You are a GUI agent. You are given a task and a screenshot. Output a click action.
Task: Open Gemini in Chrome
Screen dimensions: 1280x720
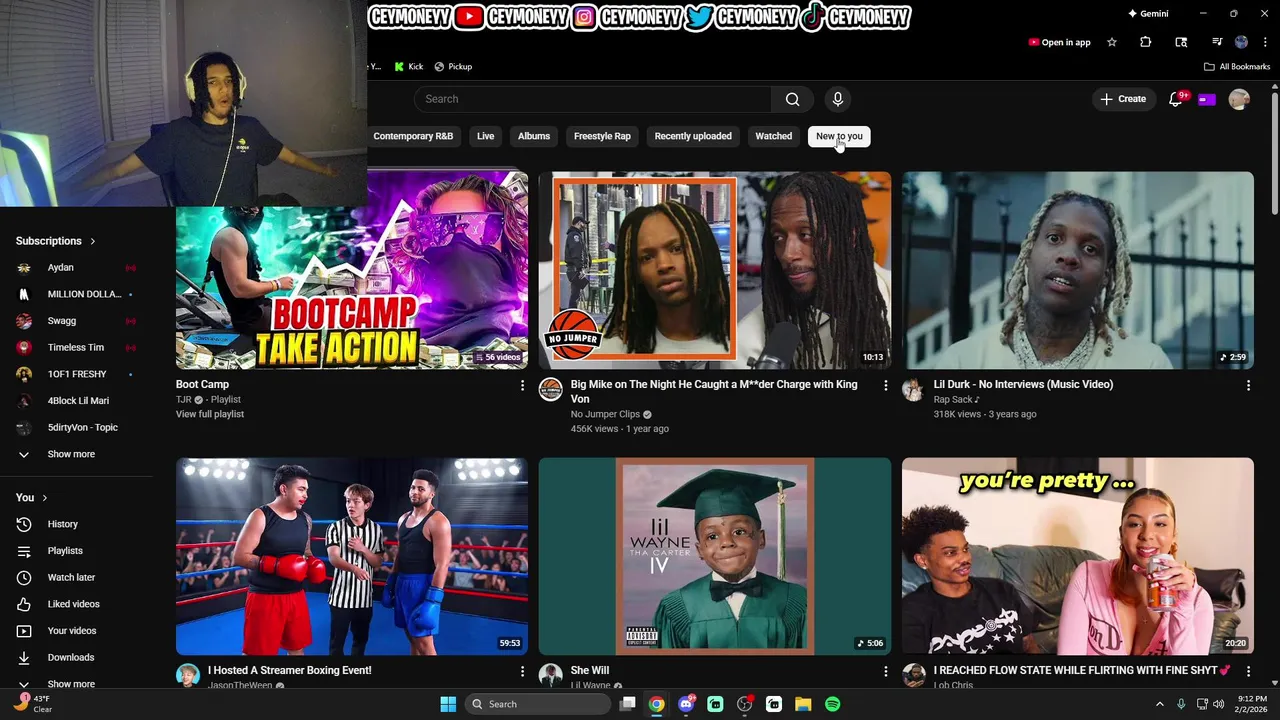(1148, 14)
